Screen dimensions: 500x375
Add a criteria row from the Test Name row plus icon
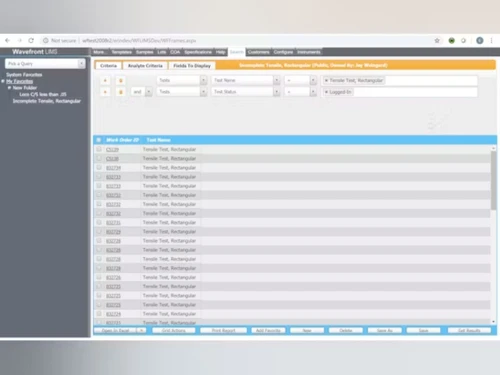point(105,80)
